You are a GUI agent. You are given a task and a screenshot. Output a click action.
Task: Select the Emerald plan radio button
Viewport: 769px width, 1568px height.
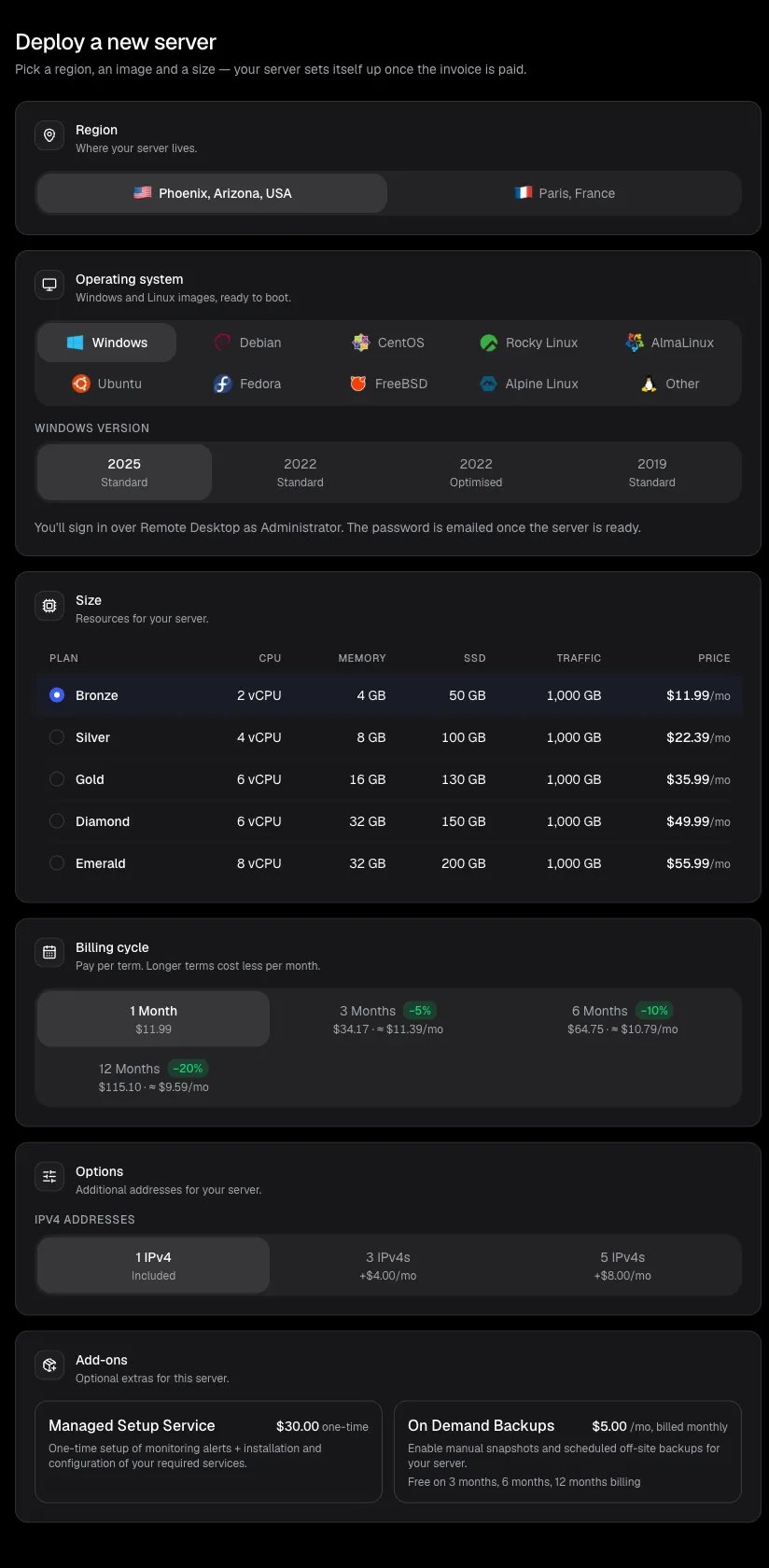[57, 863]
